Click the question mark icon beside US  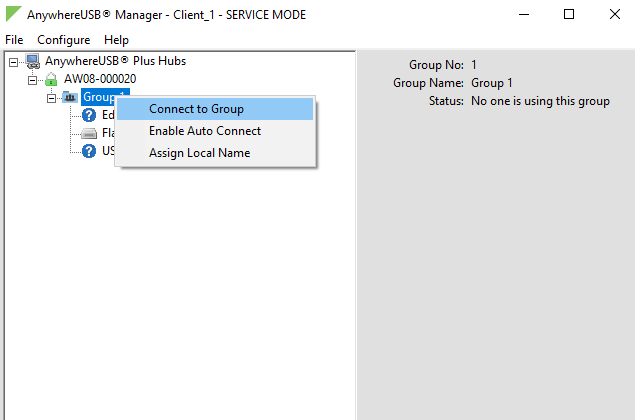pyautogui.click(x=89, y=151)
